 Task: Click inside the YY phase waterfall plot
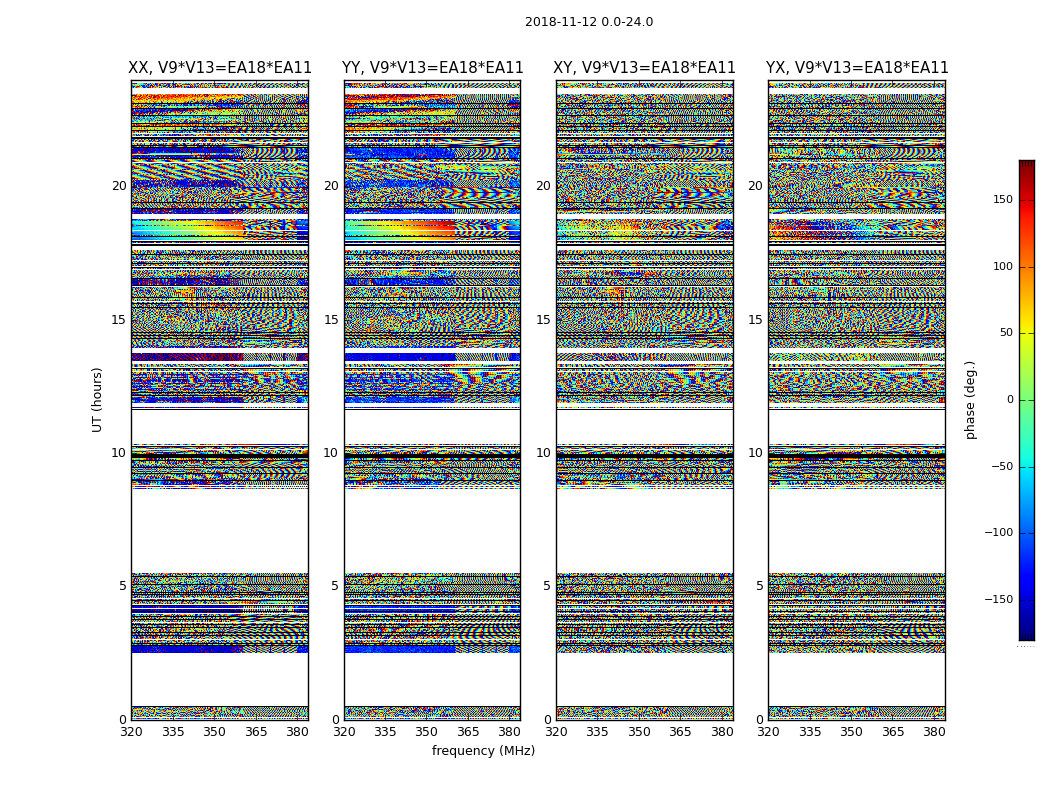[433, 400]
